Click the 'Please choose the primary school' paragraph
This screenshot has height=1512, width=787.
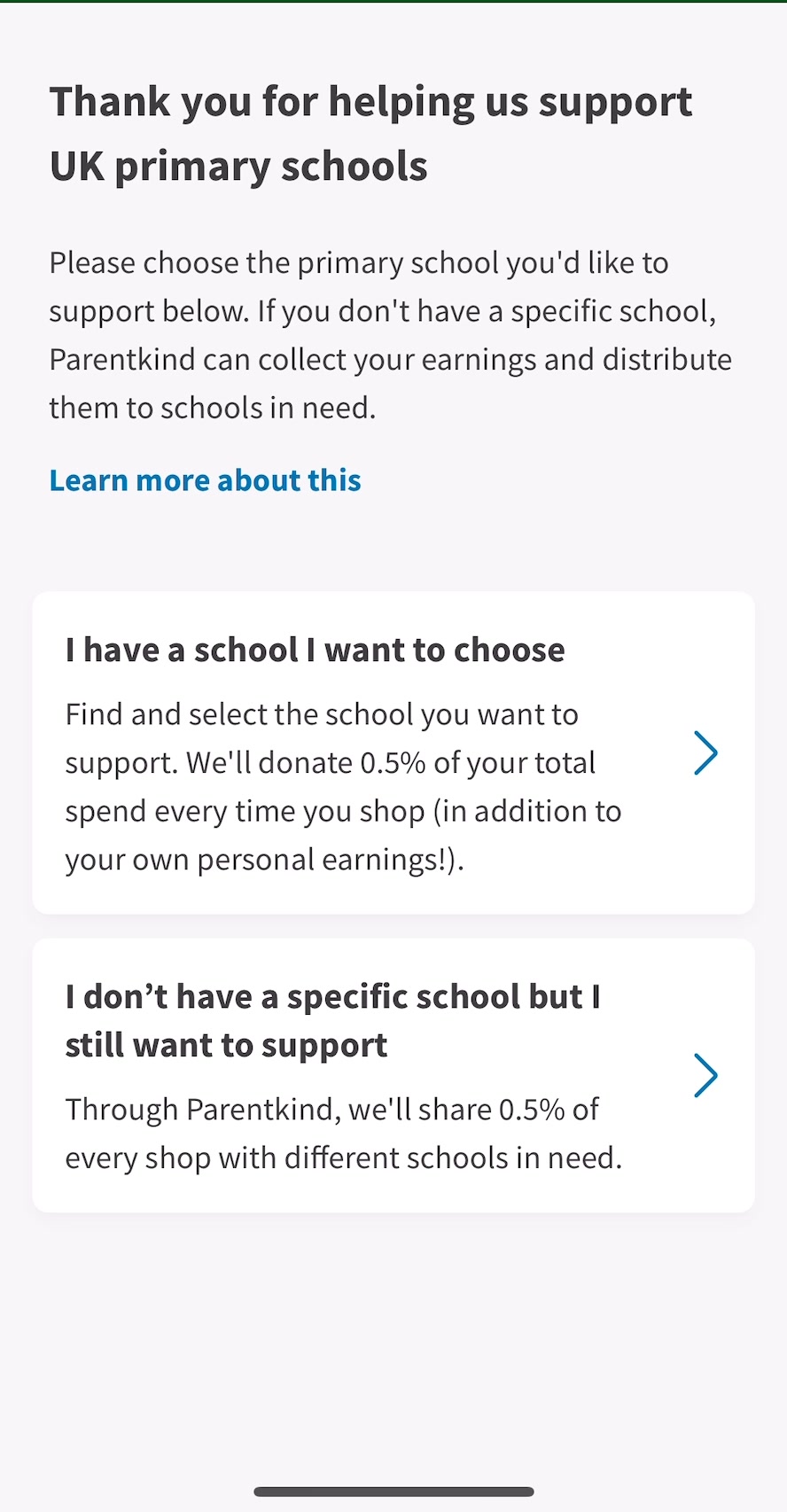[x=390, y=335]
